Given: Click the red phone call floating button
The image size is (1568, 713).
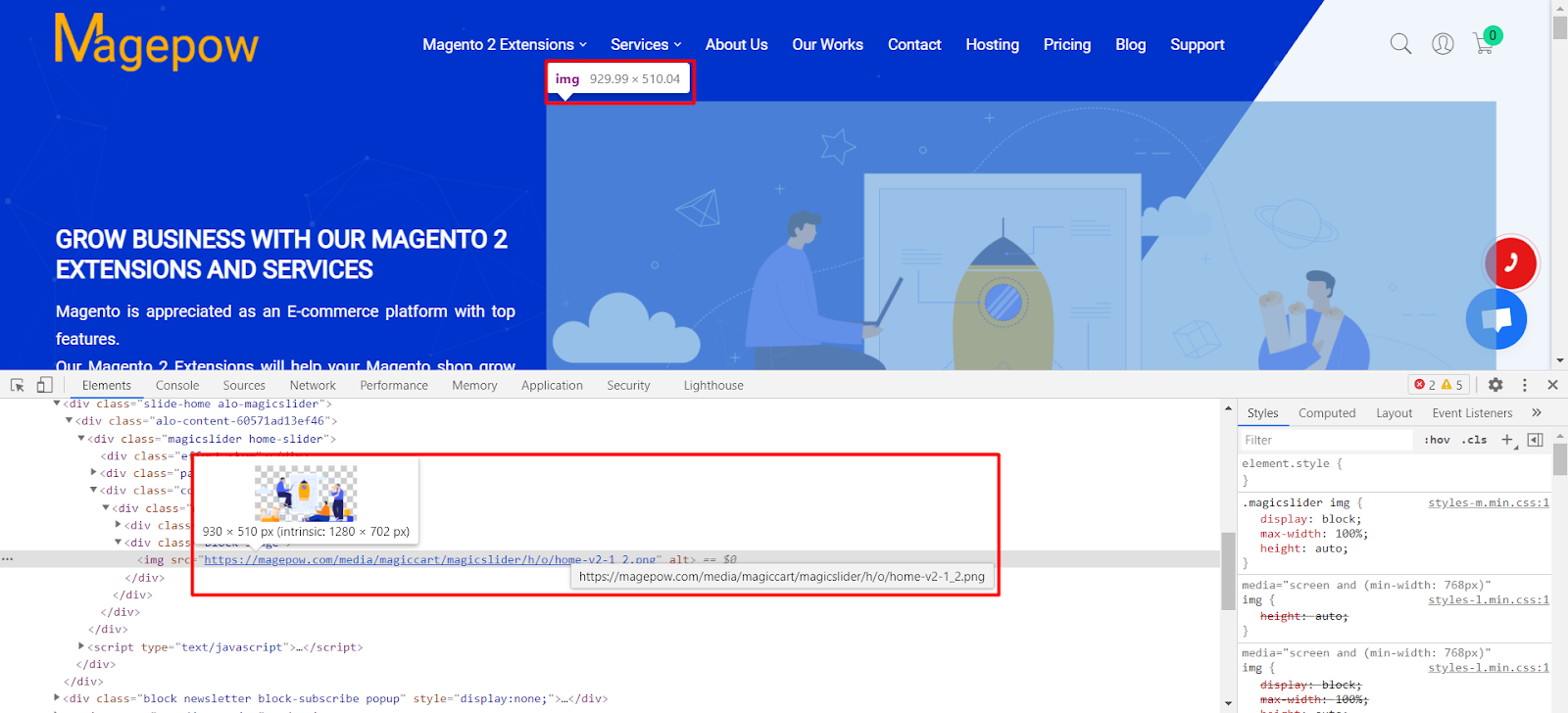Looking at the screenshot, I should [1510, 262].
